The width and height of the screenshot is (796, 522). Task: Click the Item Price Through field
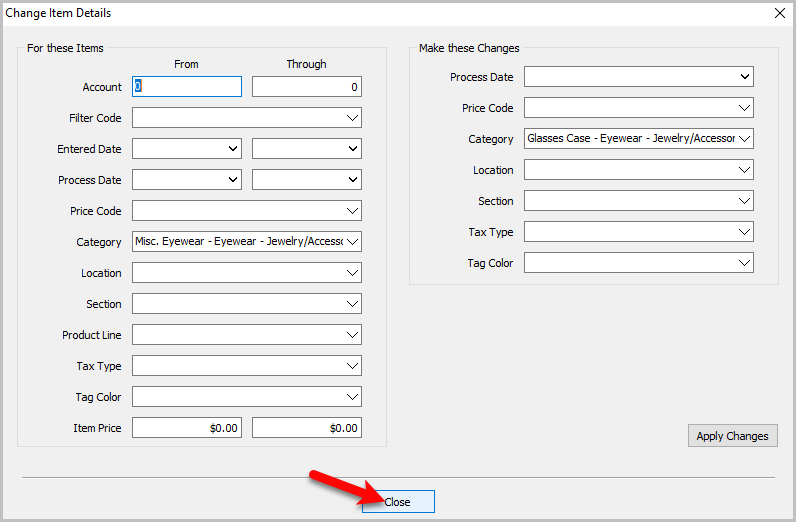tap(307, 428)
